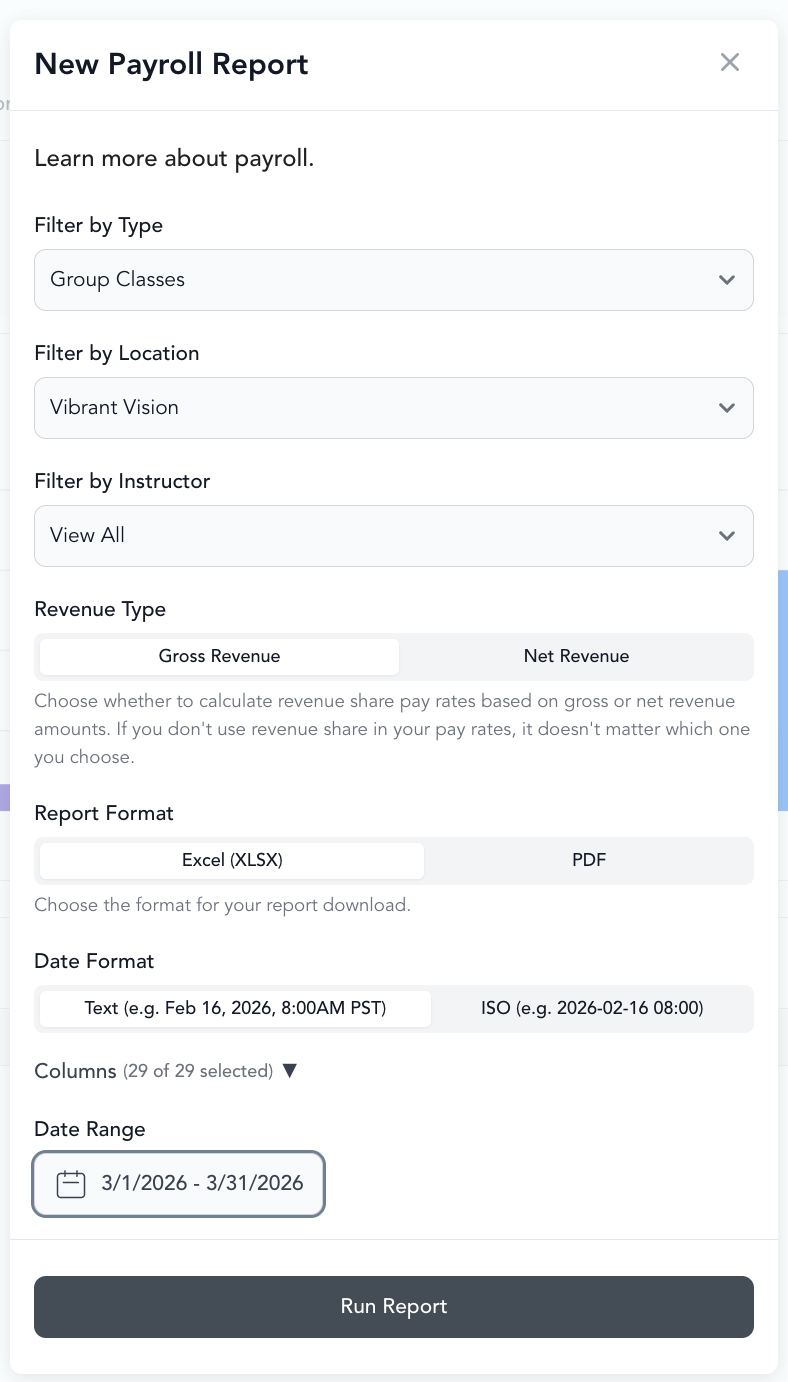Click the calendar icon in Date Range
Image resolution: width=788 pixels, height=1382 pixels.
coord(71,1184)
